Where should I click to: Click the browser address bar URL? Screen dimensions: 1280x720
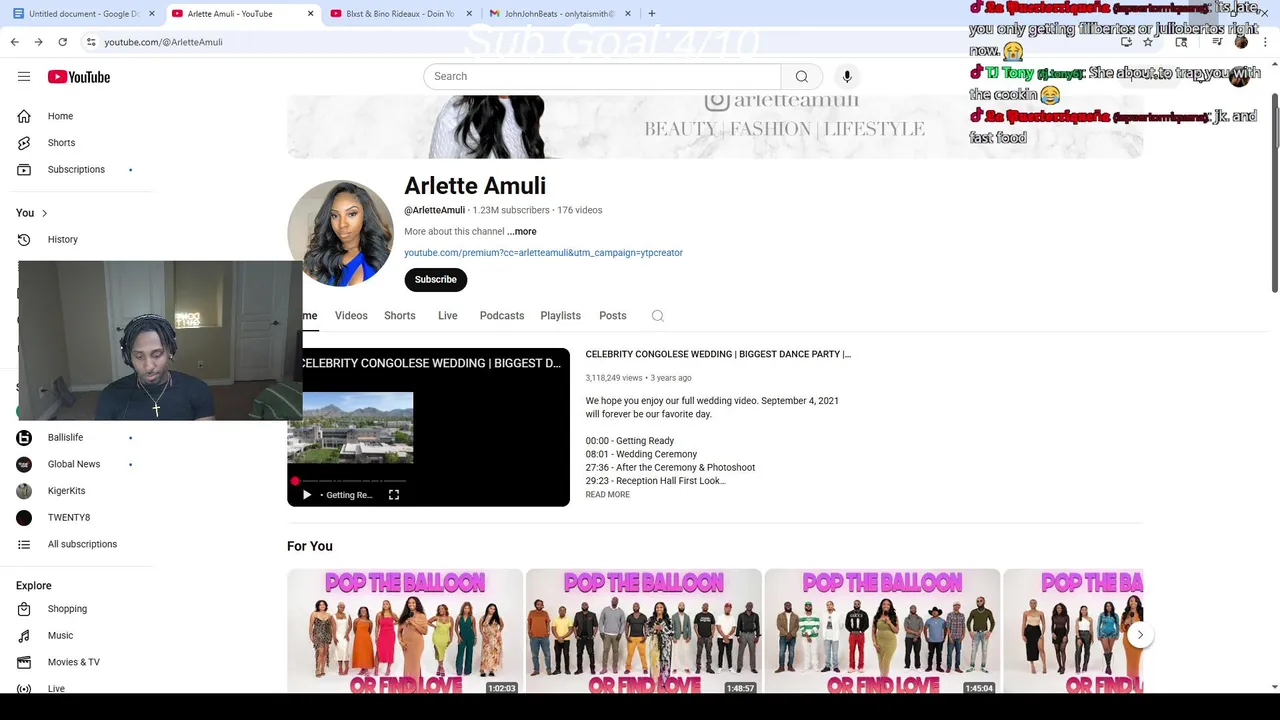163,42
